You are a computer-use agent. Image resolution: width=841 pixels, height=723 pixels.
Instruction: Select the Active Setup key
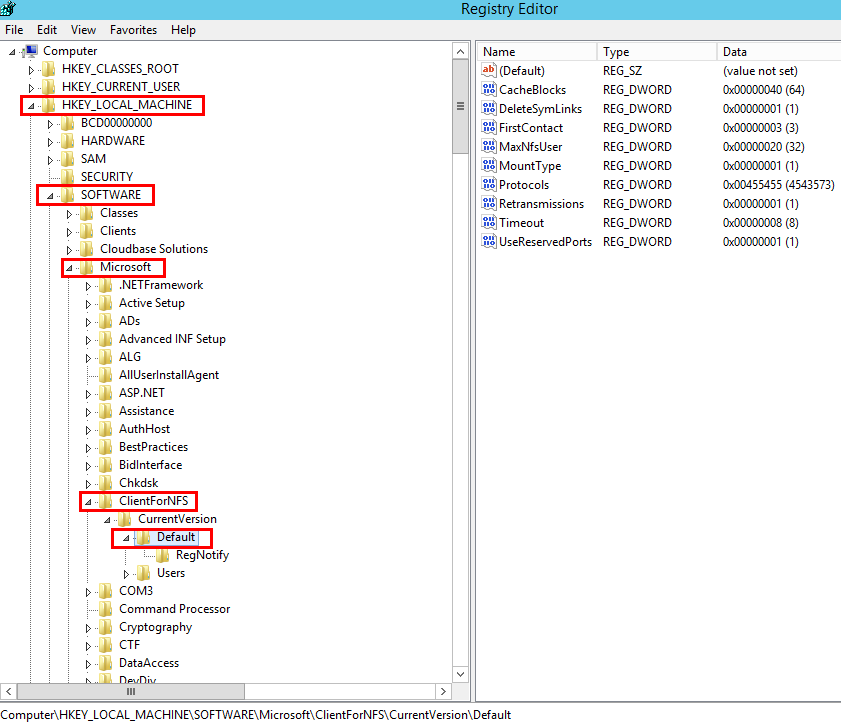click(152, 303)
